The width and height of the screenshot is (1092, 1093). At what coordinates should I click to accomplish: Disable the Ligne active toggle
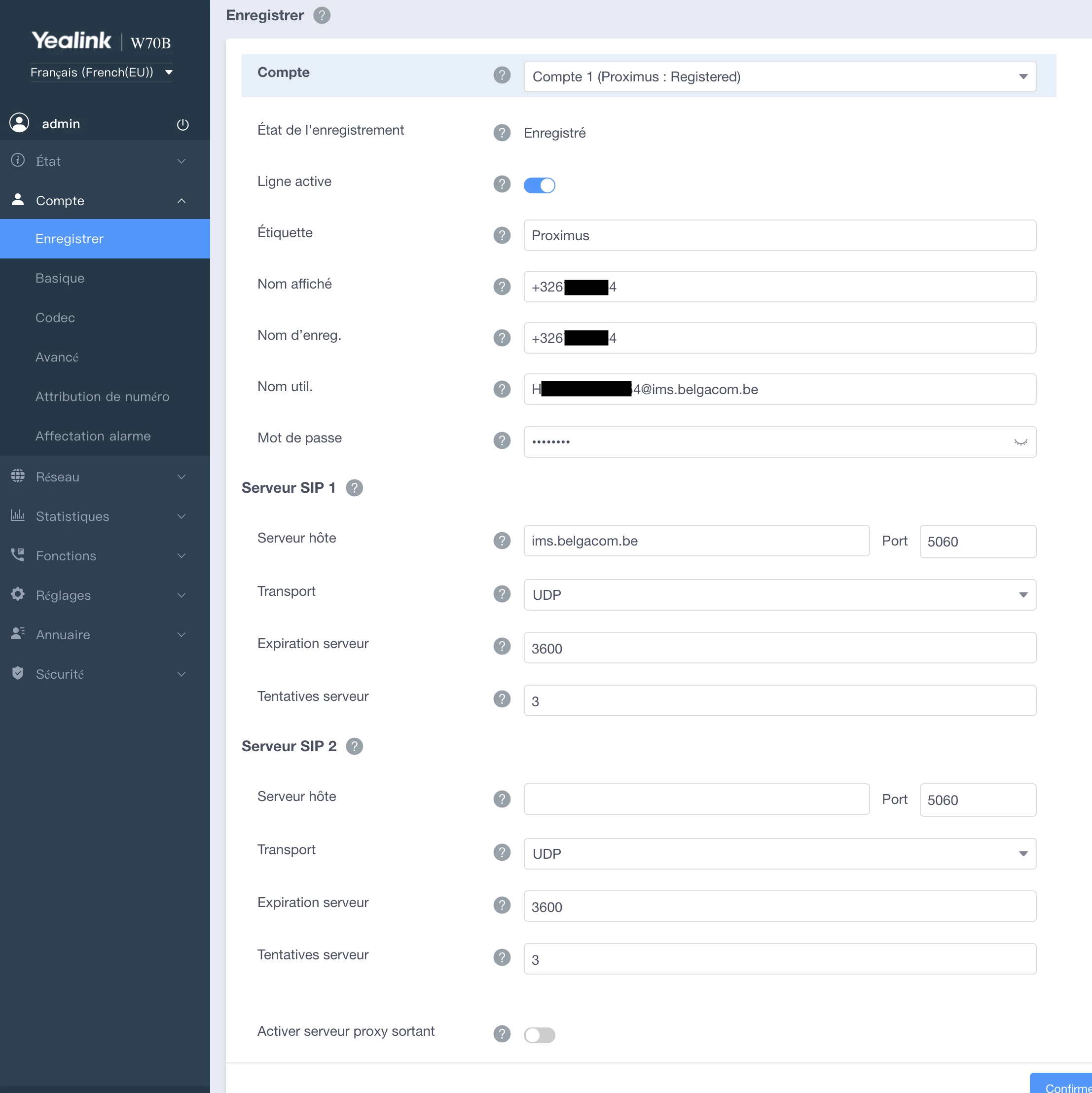(539, 185)
